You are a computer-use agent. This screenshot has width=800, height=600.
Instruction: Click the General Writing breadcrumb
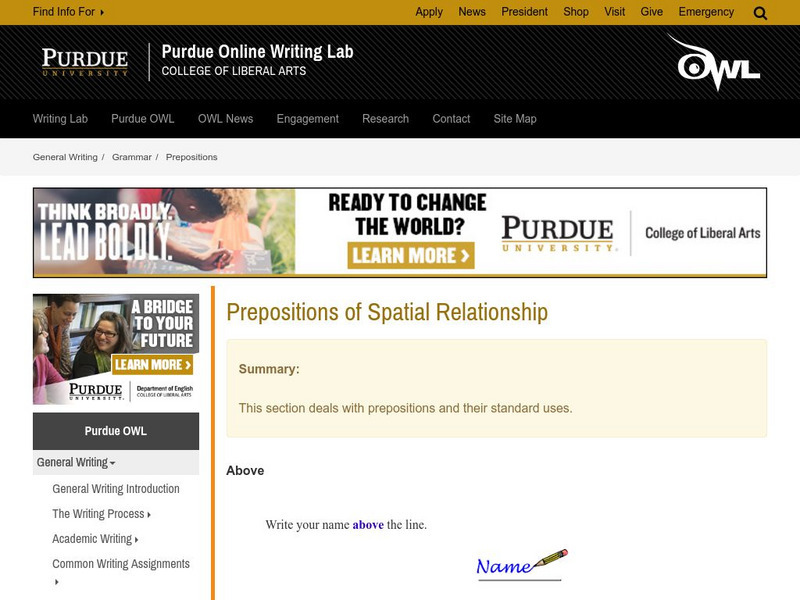tap(65, 157)
